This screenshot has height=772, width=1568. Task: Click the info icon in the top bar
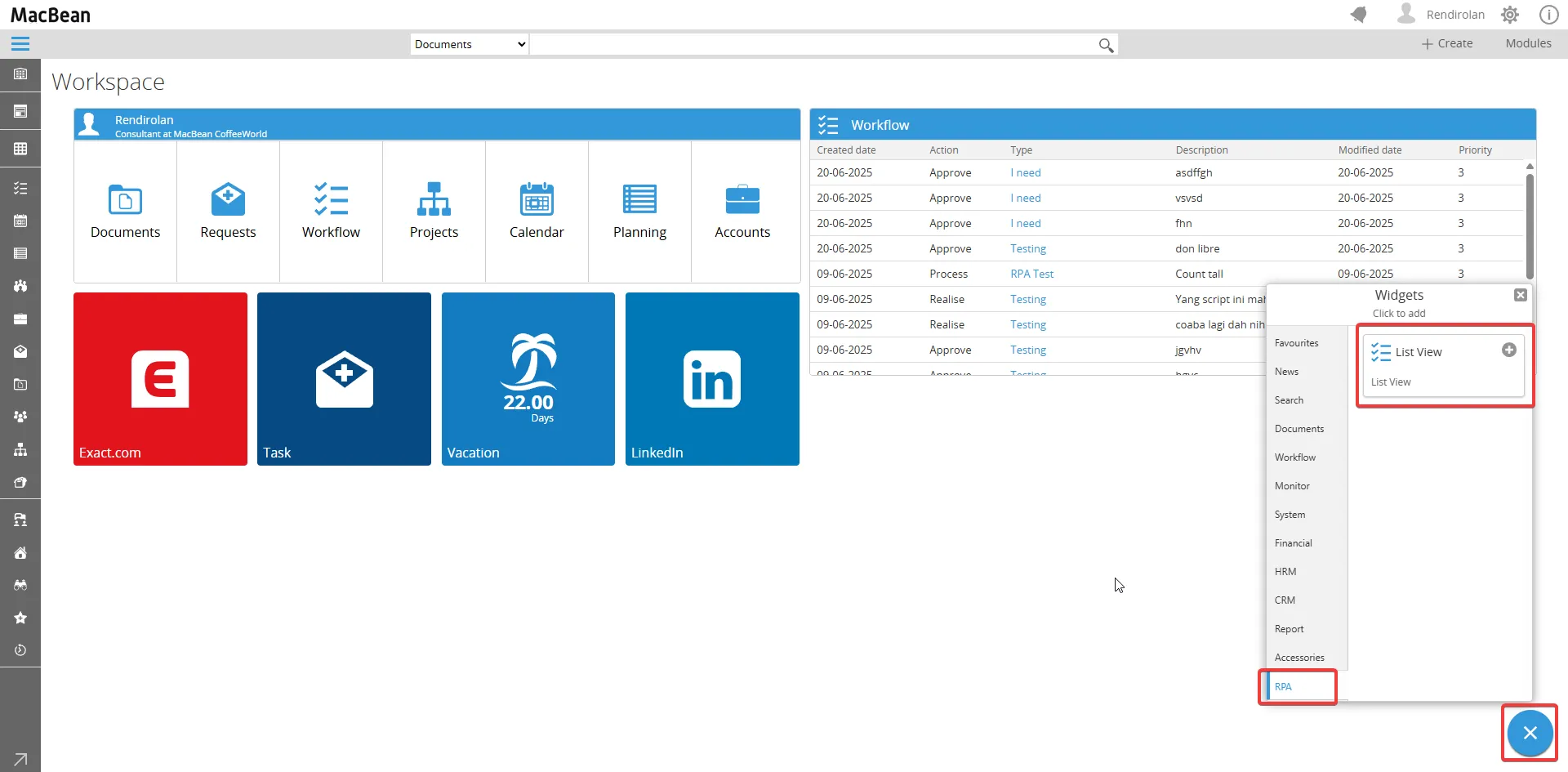(1548, 14)
